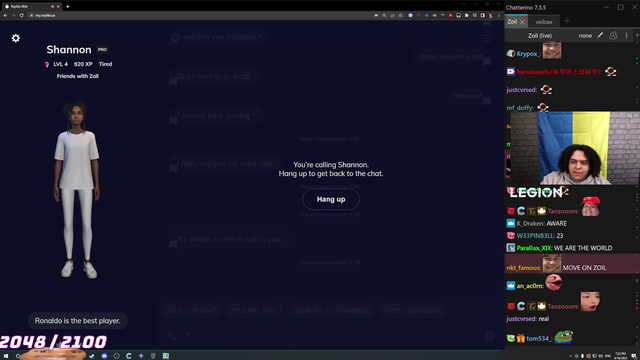Screen dimensions: 640x360
Task: Click the Replika Web browser tab
Action: click(31, 7)
